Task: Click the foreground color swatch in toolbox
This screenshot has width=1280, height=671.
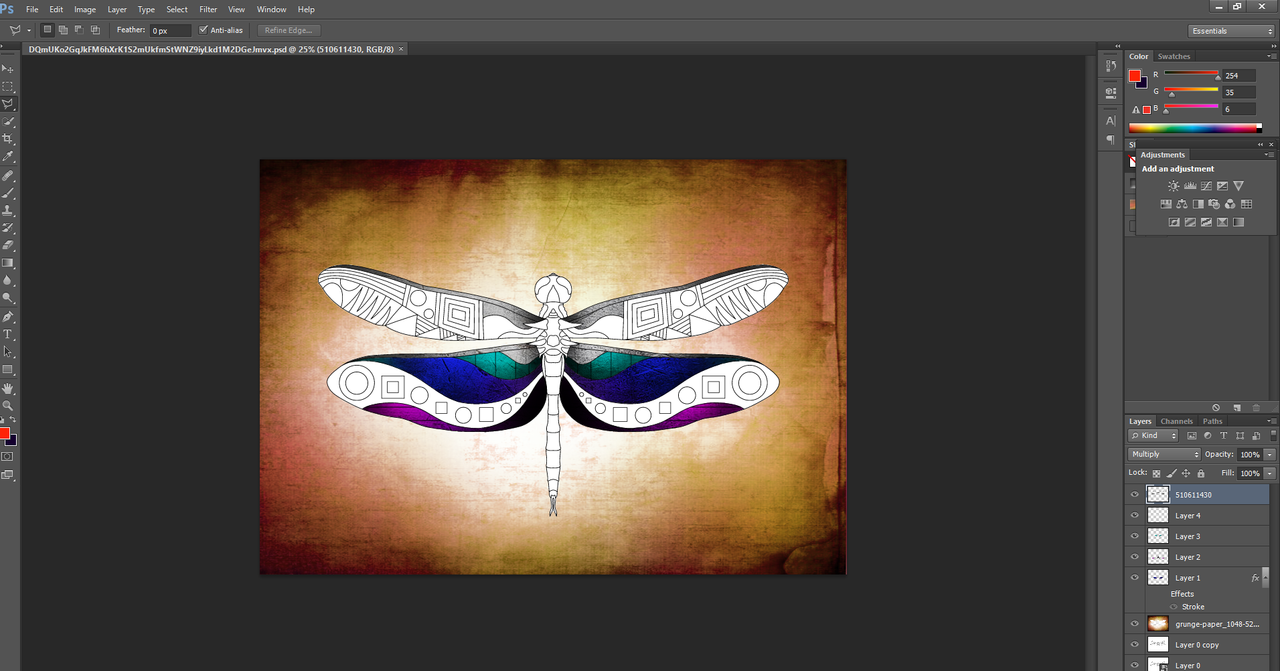Action: click(4, 433)
